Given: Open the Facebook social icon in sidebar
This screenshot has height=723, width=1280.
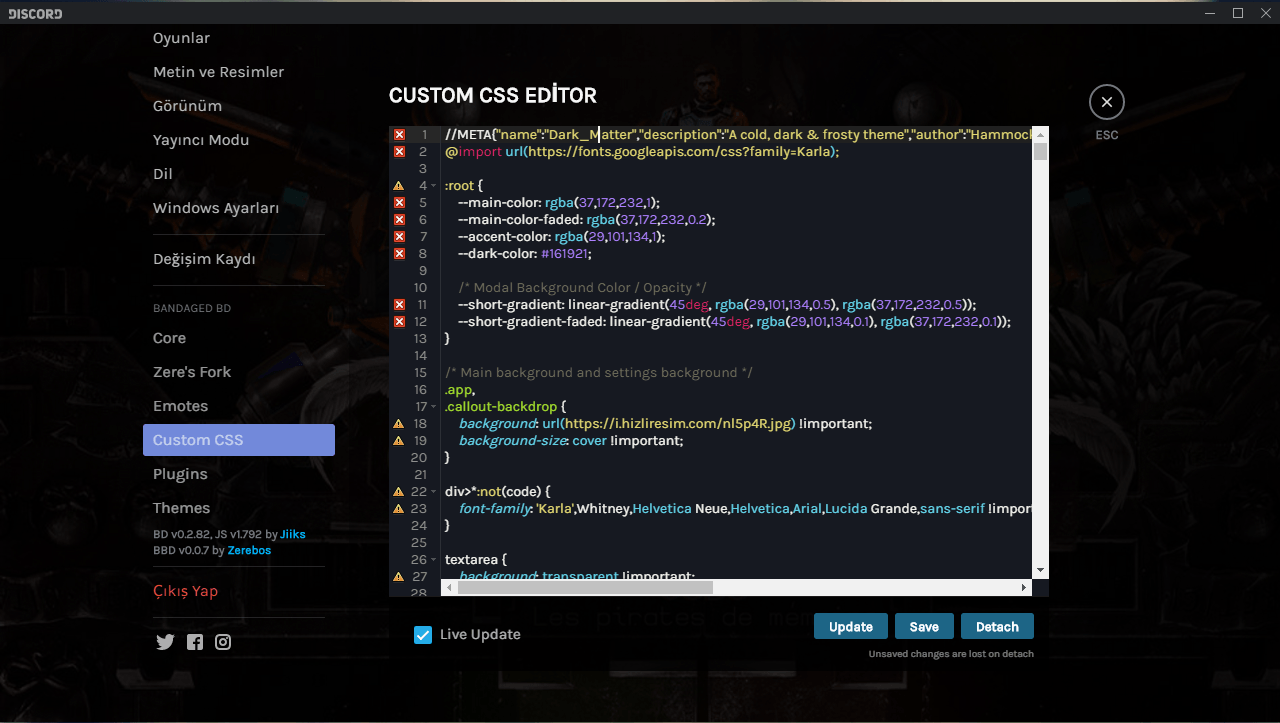Looking at the screenshot, I should point(195,642).
